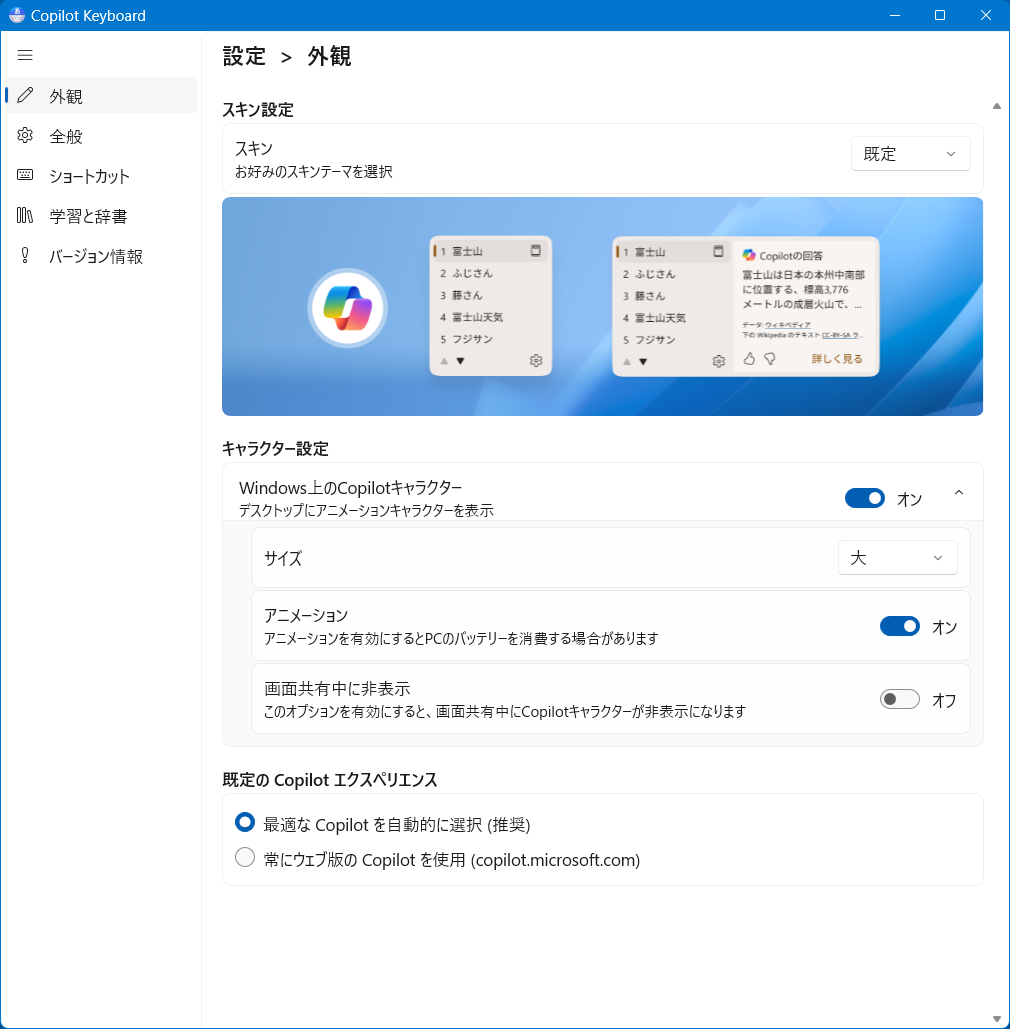Click 詳しく見る link in preview

(837, 358)
